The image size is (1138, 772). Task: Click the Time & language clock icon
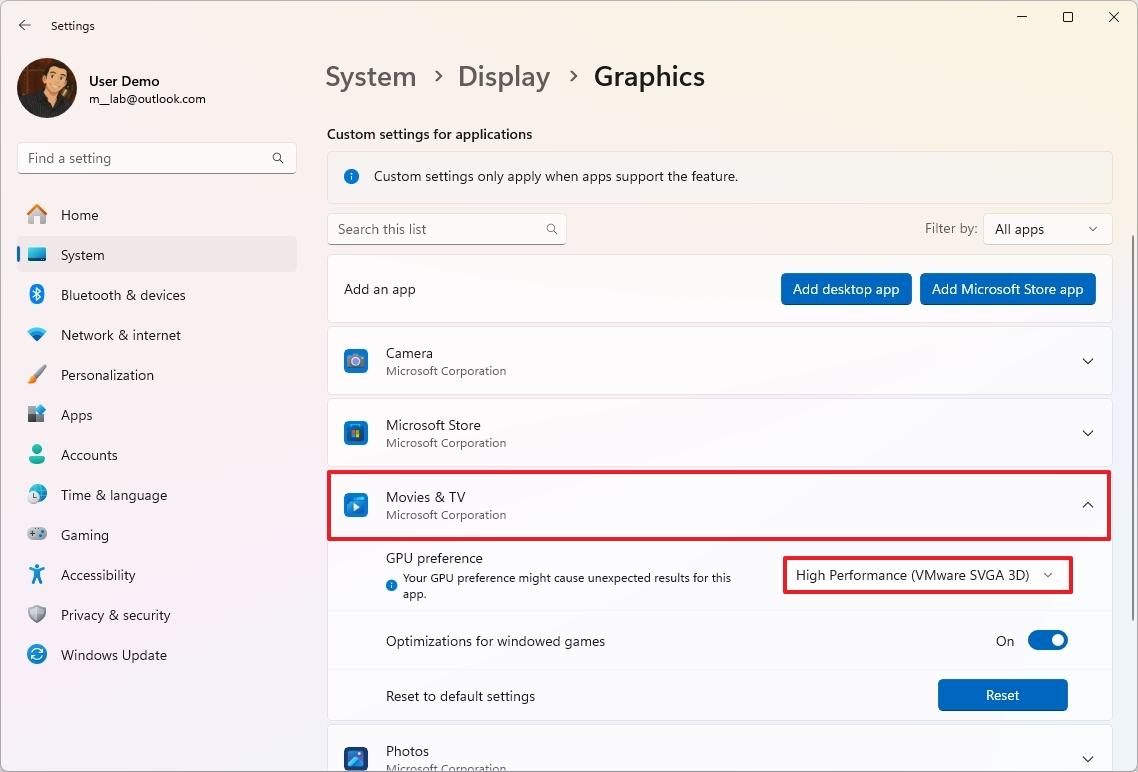click(x=37, y=495)
